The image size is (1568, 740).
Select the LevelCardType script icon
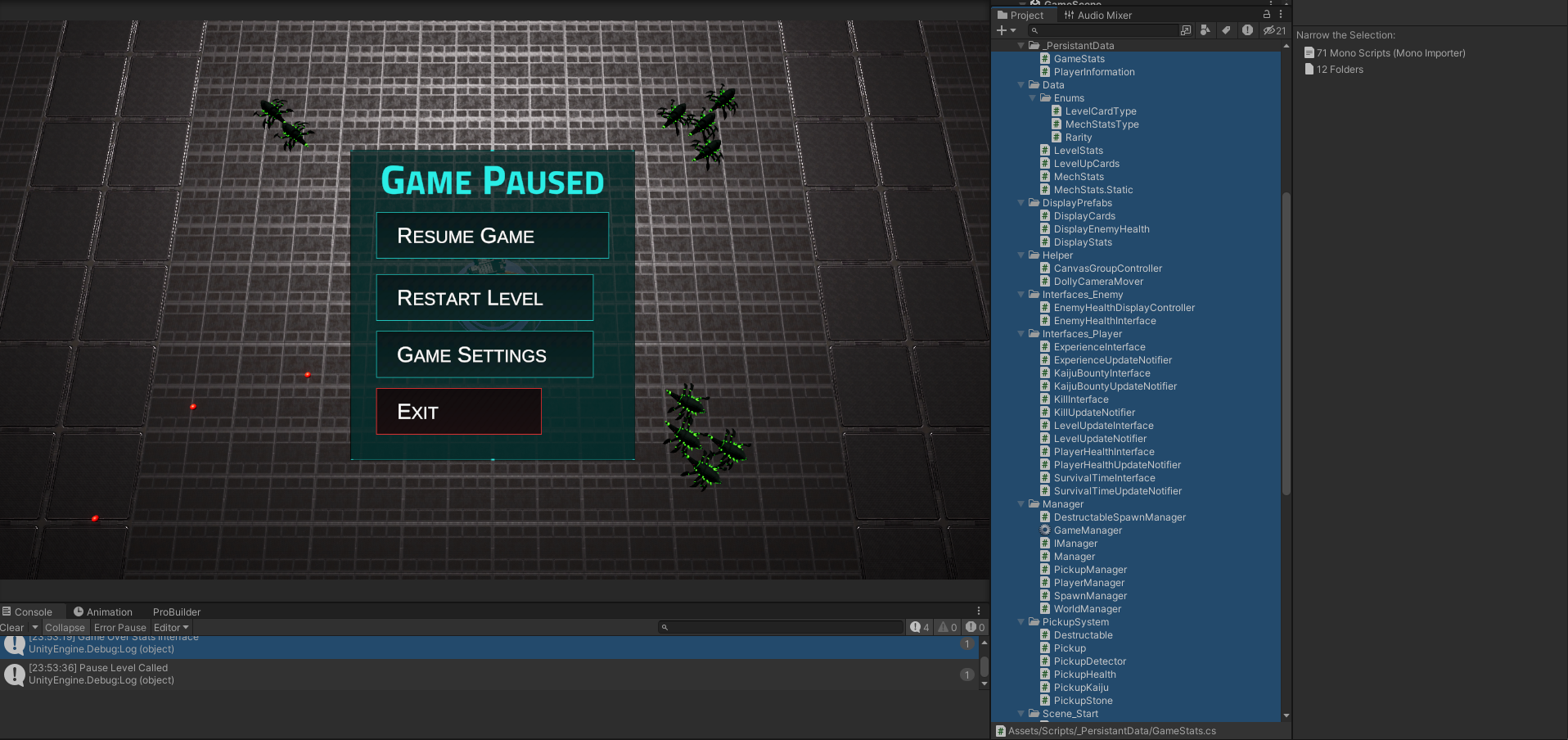click(1057, 111)
